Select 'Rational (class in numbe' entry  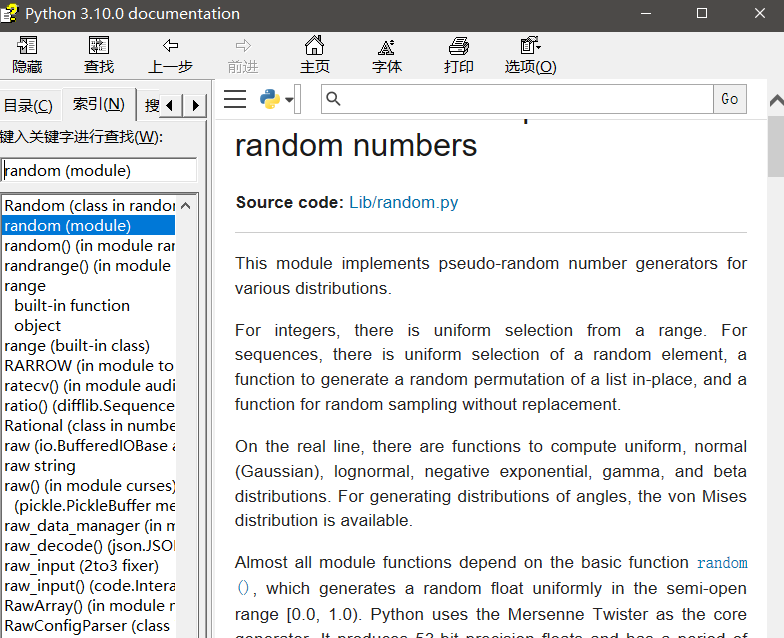click(x=90, y=426)
